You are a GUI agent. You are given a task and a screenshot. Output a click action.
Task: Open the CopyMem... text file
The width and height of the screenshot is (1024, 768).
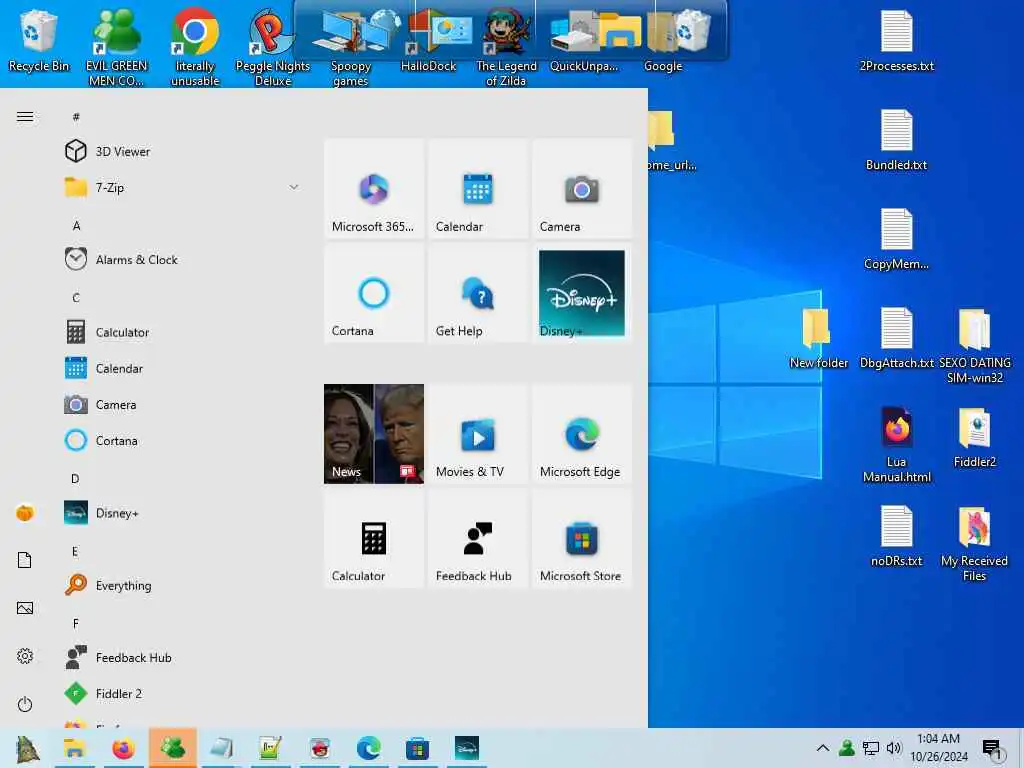(x=897, y=239)
